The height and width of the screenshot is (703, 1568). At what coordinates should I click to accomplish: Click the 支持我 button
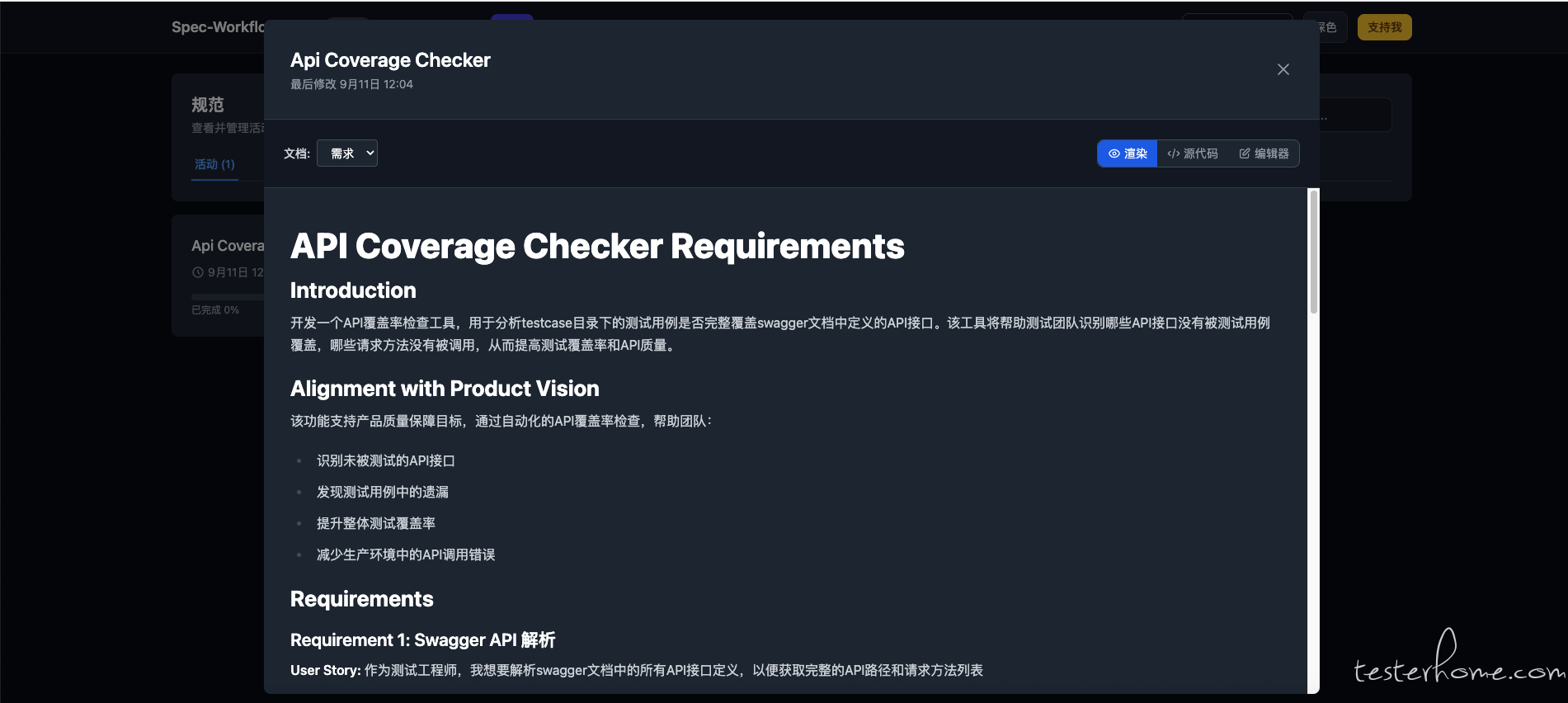(1384, 27)
